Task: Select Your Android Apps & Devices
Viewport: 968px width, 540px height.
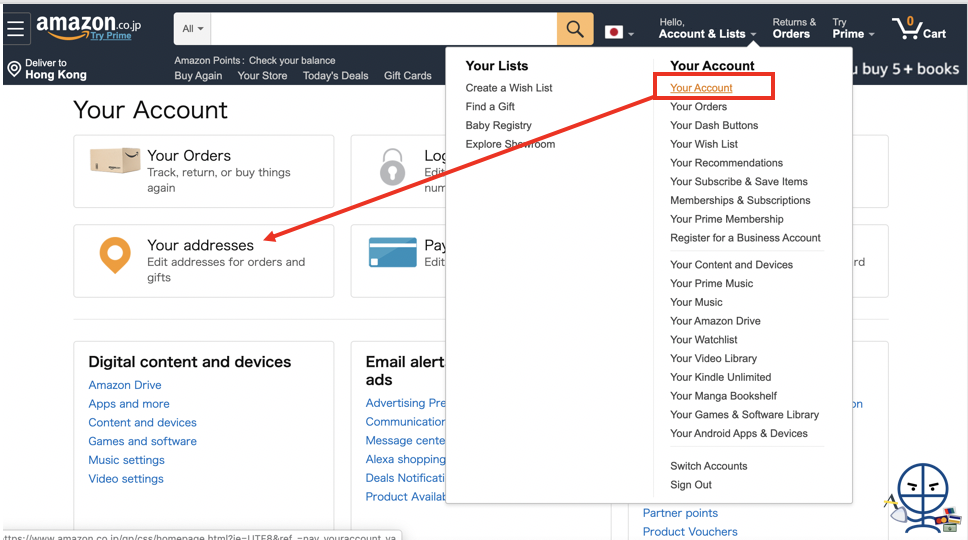Action: (x=739, y=434)
